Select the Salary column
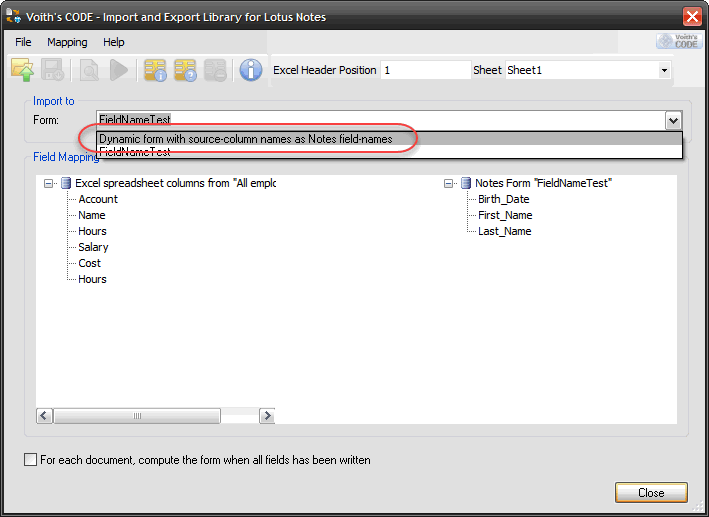Viewport: 709px width, 517px height. pos(93,247)
